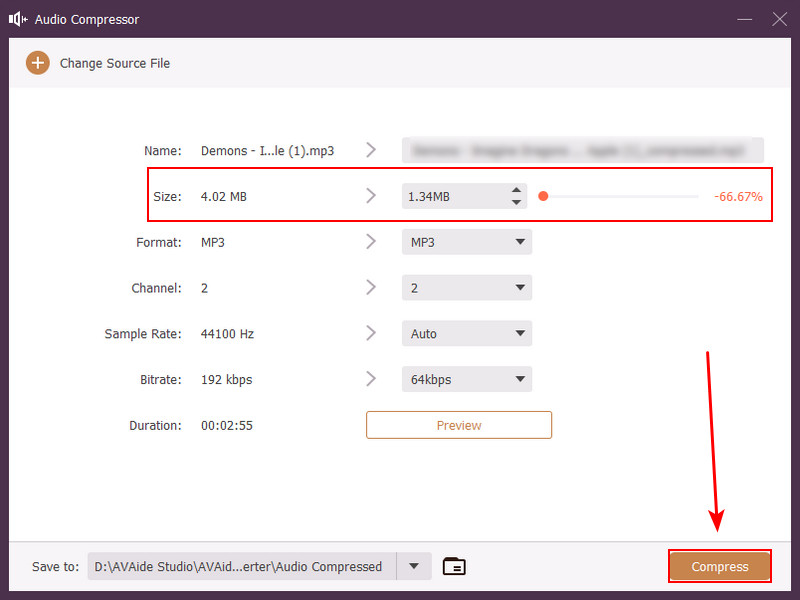Click the Audio Compressor speaker icon
800x600 pixels.
17,19
